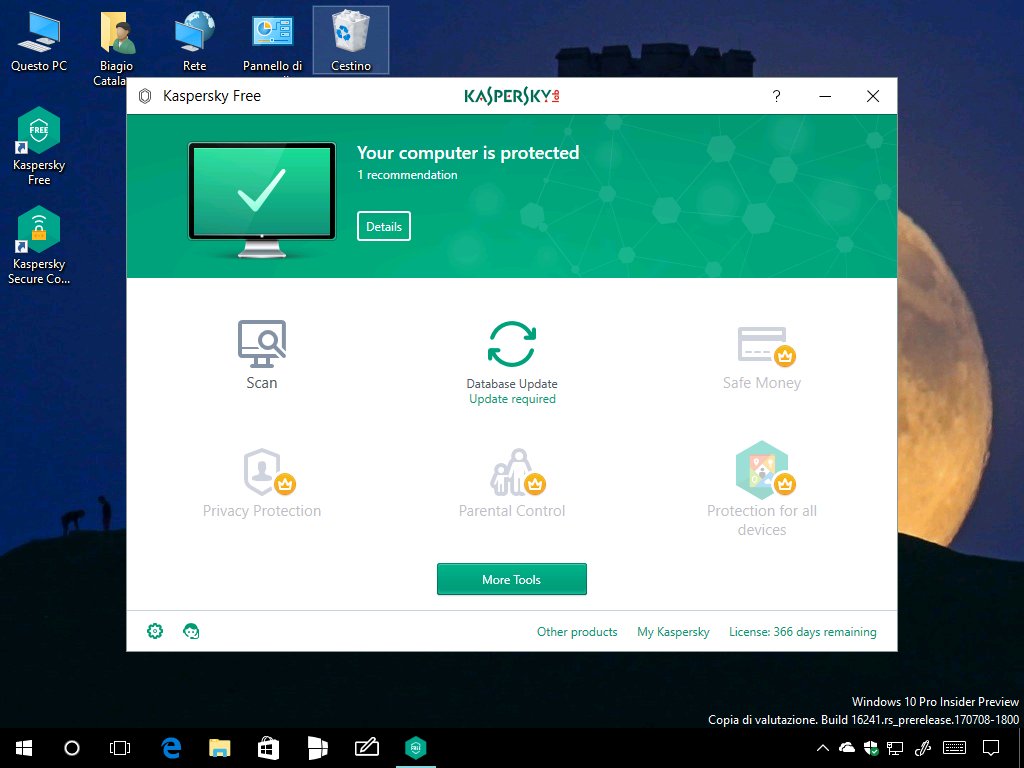Minimize the Kaspersky Free window
The image size is (1024, 768).
[825, 96]
